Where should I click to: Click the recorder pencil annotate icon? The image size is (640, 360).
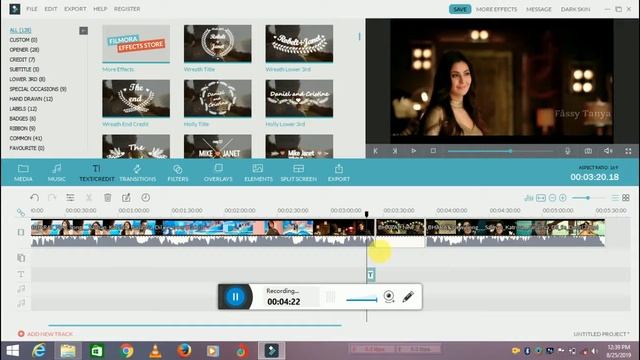pos(408,297)
